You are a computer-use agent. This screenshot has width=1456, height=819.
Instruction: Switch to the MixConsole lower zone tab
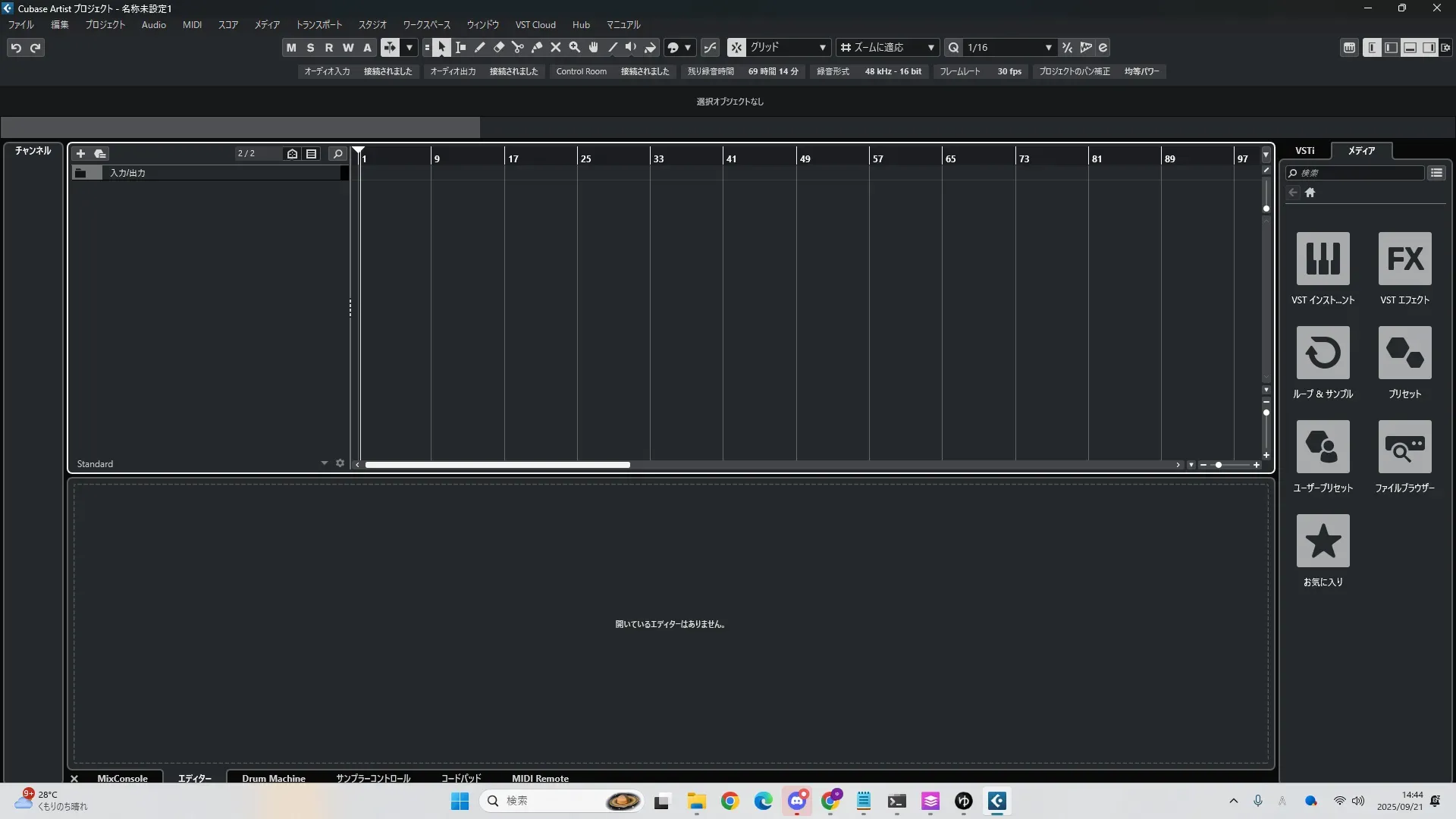[x=122, y=778]
